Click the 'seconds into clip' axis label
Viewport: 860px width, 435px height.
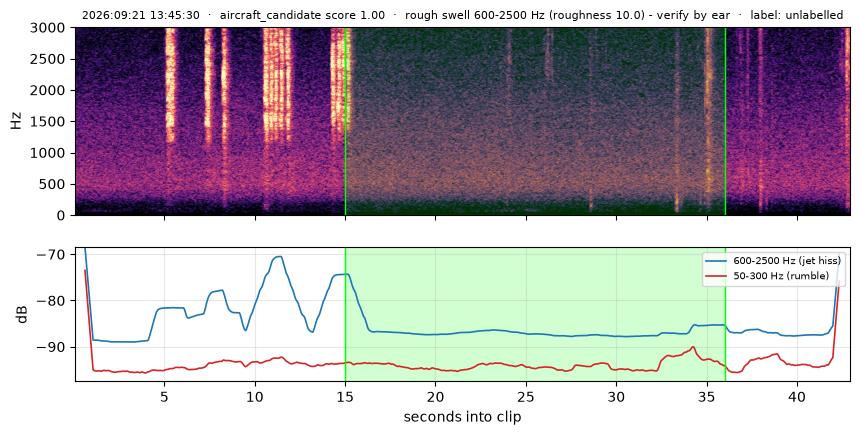462,417
